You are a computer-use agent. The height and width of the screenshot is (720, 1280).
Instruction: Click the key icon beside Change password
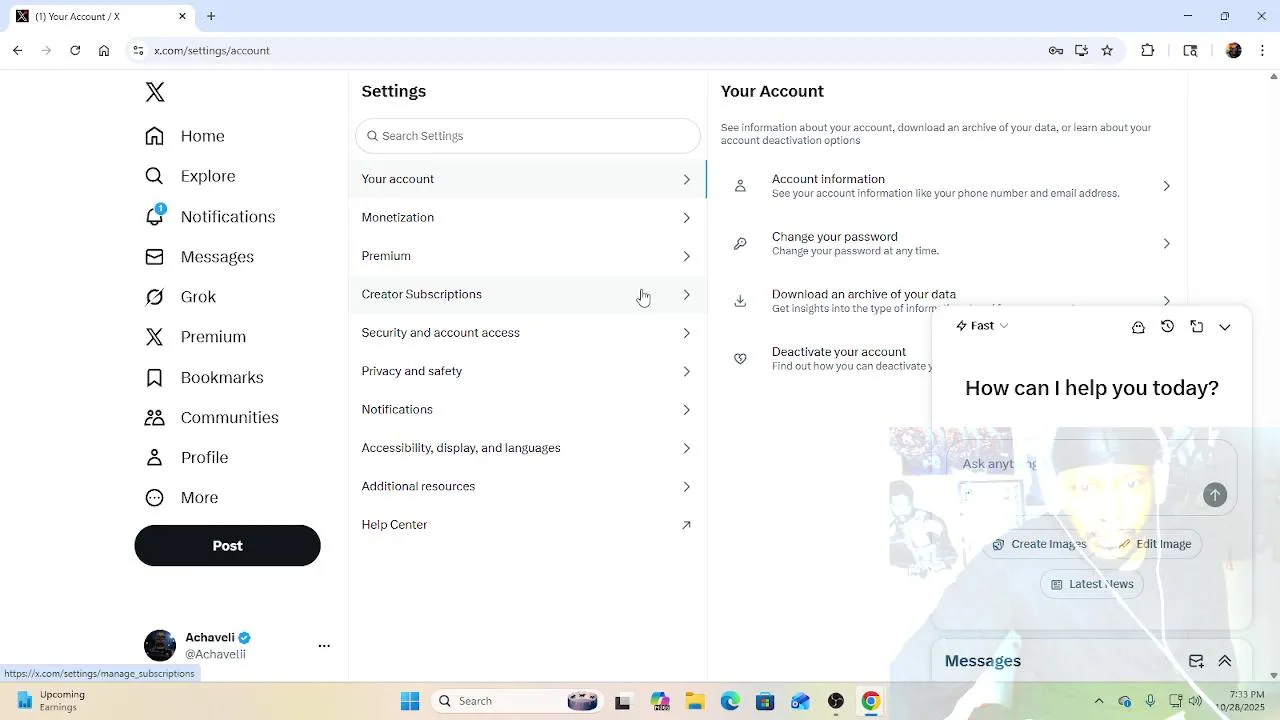point(740,243)
